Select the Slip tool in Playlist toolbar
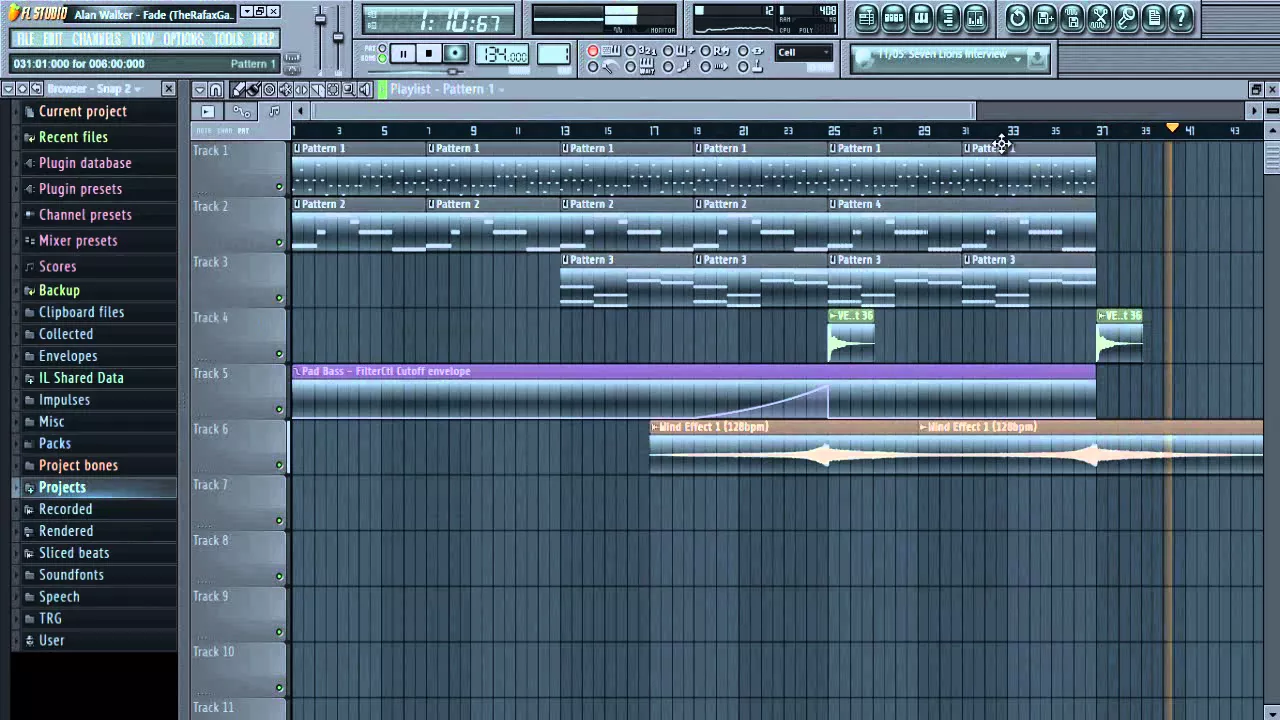The width and height of the screenshot is (1280, 720). coord(301,90)
